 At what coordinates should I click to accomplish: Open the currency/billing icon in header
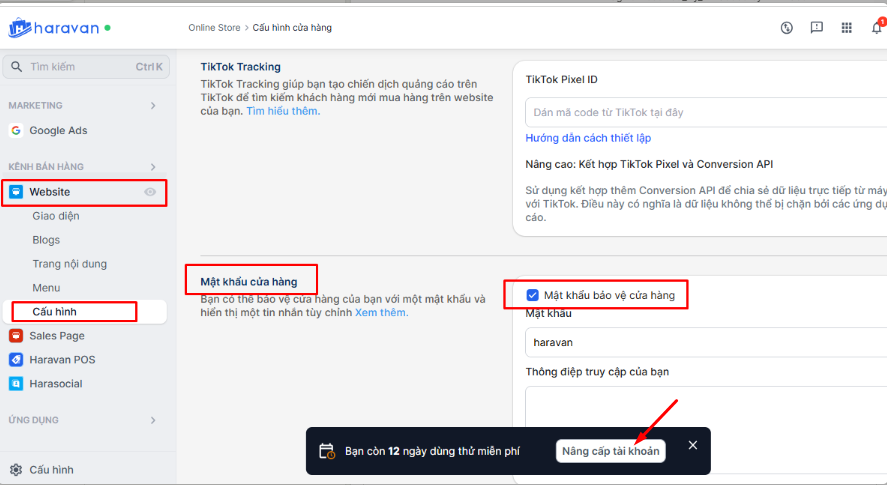click(x=786, y=28)
